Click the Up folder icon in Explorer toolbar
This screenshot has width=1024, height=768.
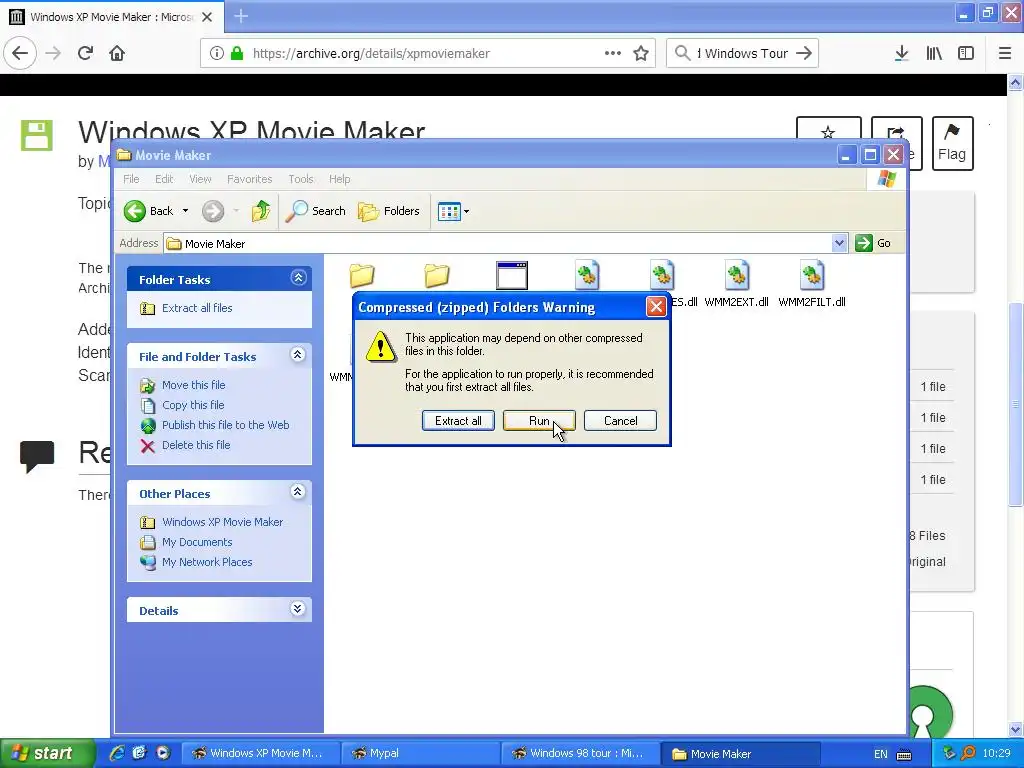point(261,211)
